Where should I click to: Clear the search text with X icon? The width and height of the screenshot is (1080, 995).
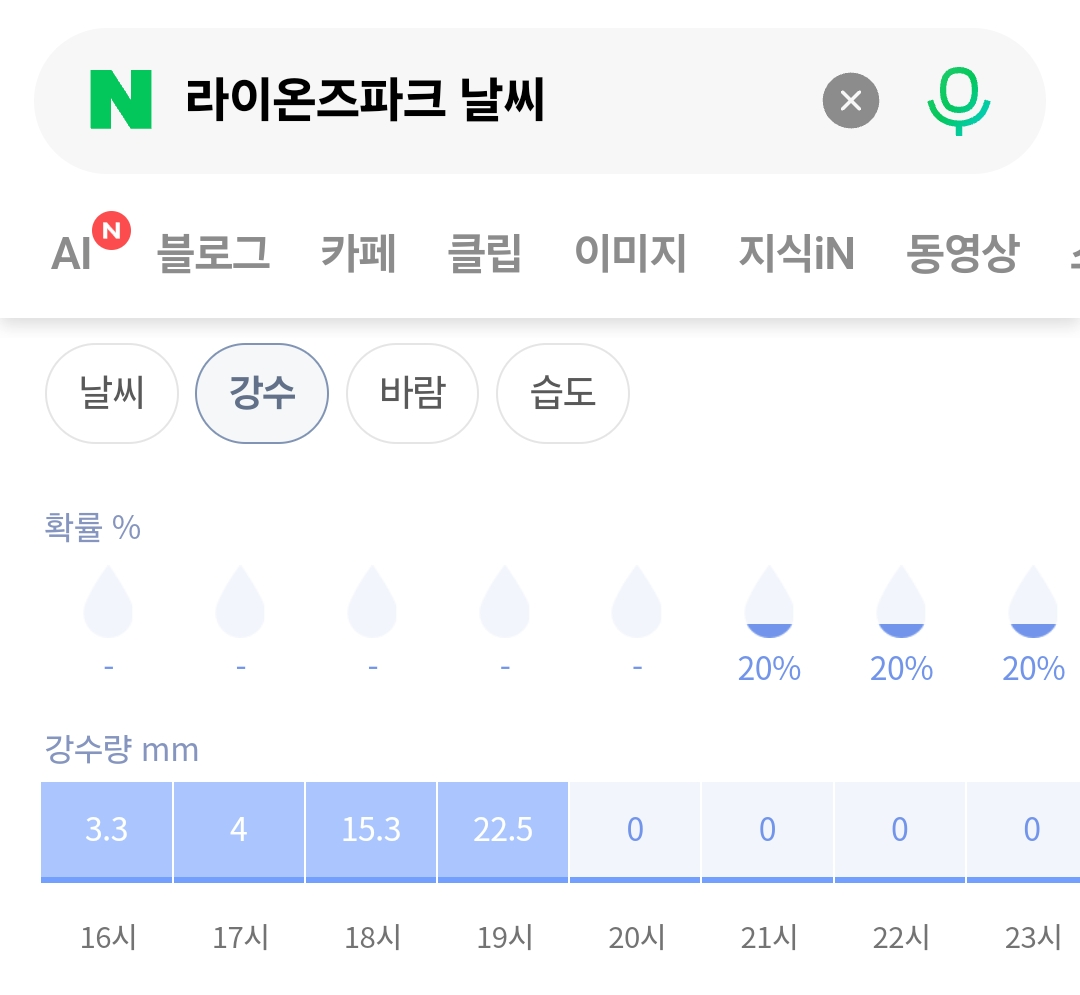click(x=851, y=101)
